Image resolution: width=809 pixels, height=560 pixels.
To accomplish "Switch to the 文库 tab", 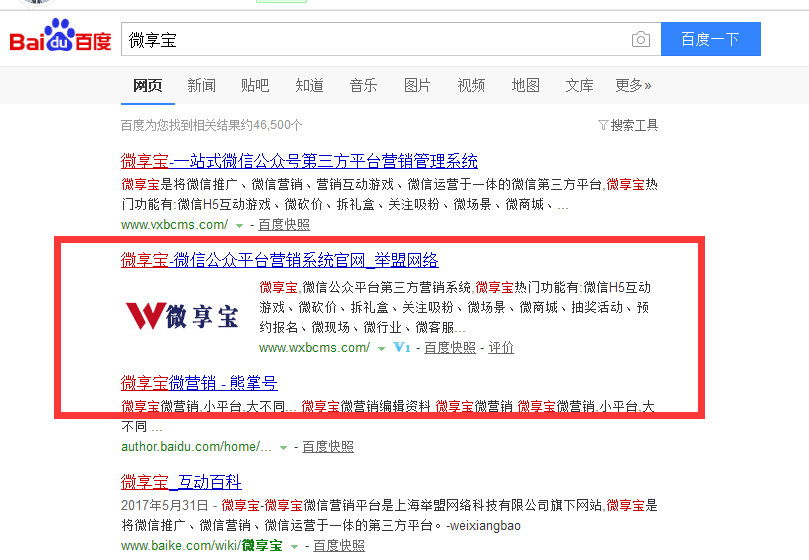I will [579, 85].
